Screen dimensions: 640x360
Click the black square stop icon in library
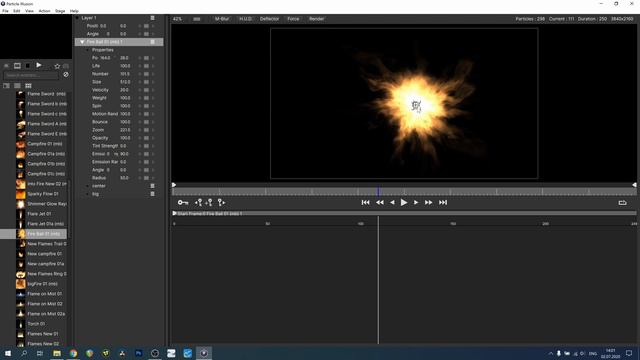pyautogui.click(x=28, y=66)
